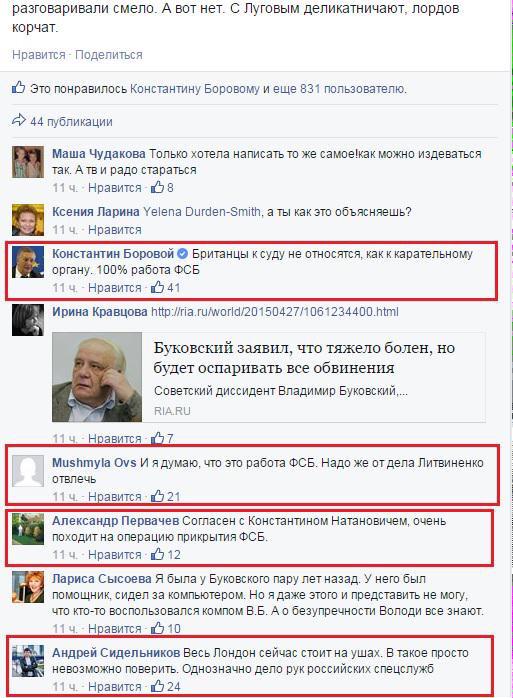Click Поделиться to share the post

point(109,55)
